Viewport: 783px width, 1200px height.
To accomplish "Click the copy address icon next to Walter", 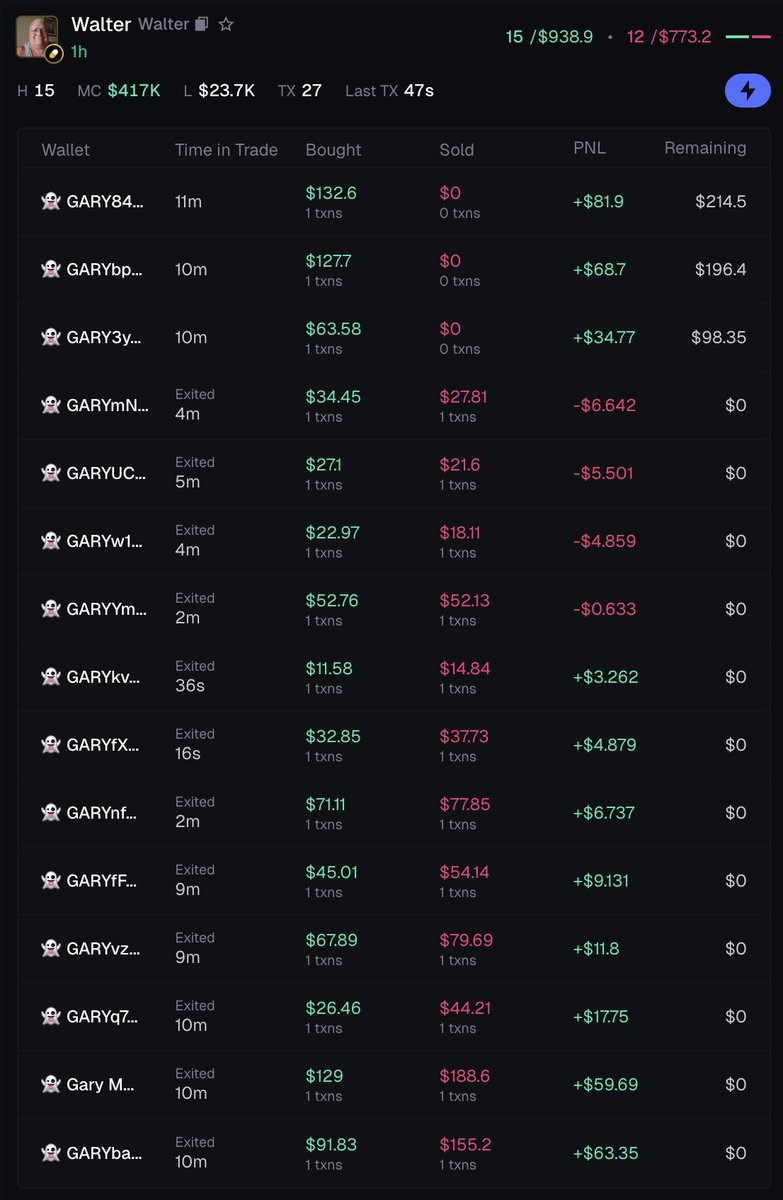I will point(201,24).
